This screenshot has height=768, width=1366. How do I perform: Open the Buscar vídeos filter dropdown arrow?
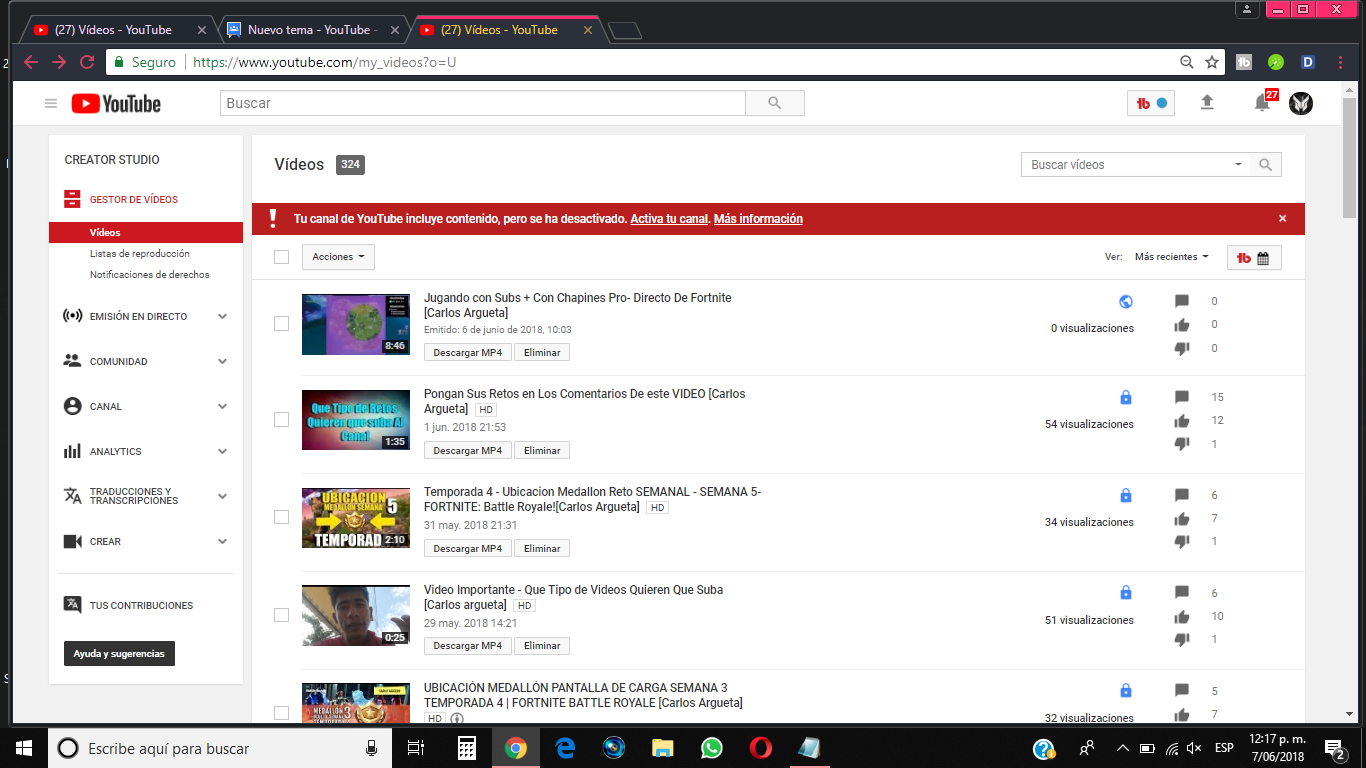coord(1239,165)
